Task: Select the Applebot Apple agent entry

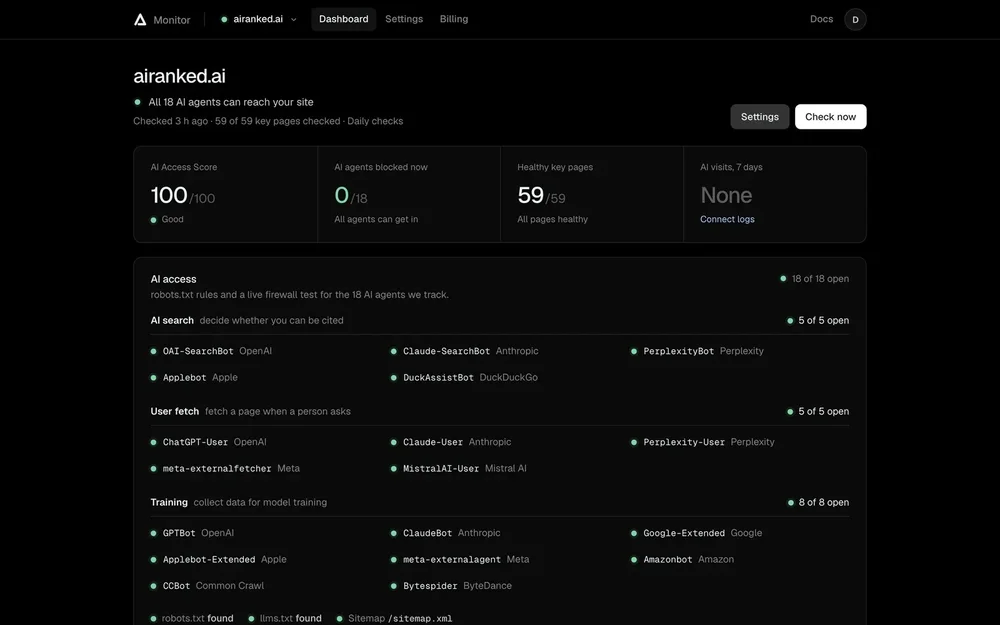Action: tap(194, 378)
